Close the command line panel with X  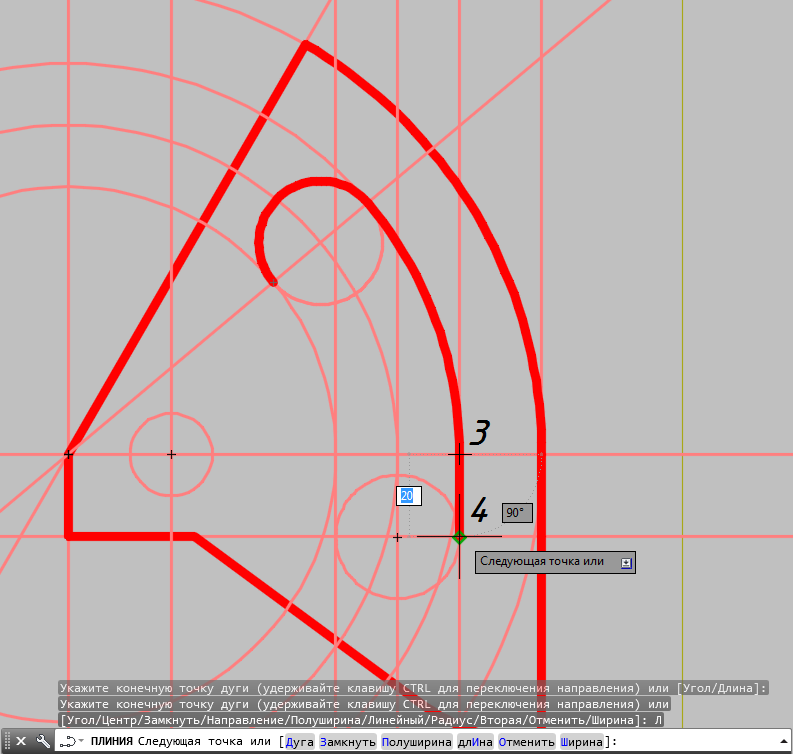click(21, 741)
